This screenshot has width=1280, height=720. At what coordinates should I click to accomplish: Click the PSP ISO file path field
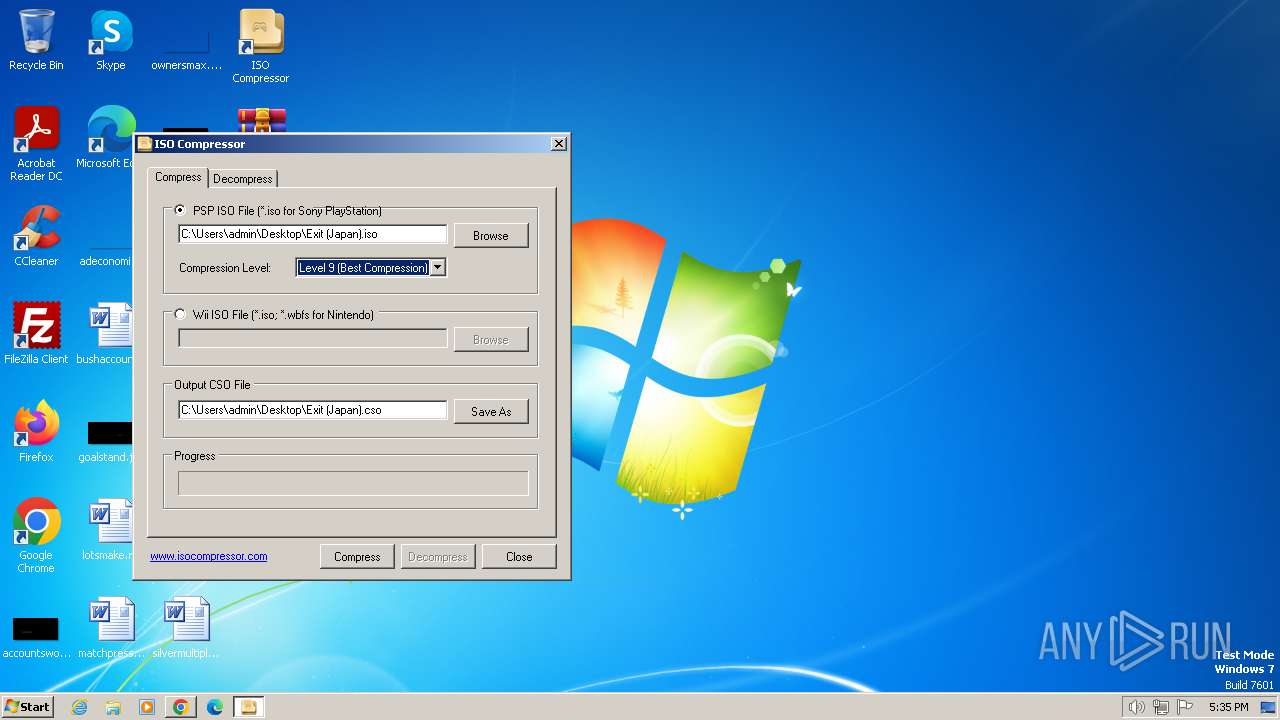tap(313, 234)
